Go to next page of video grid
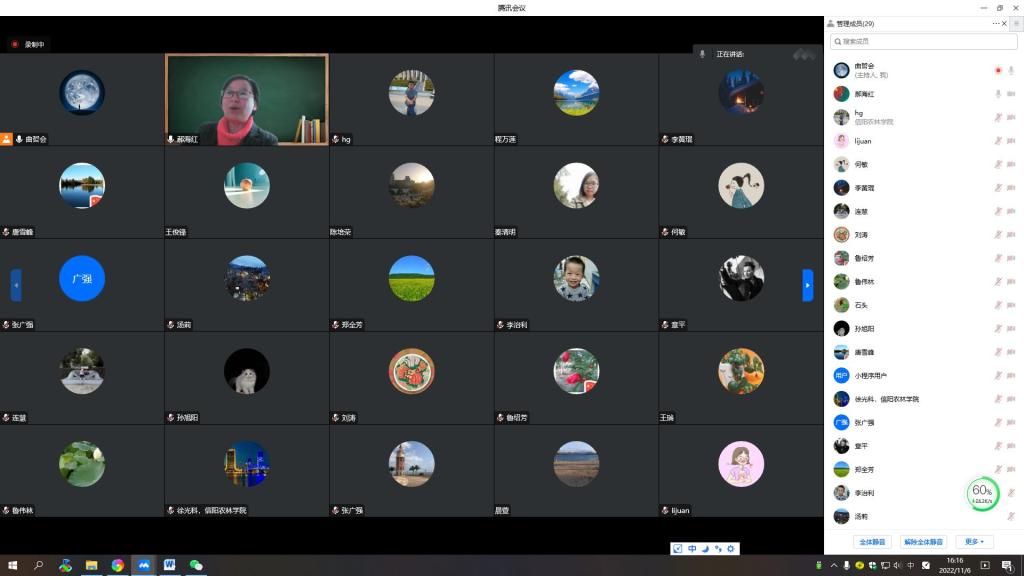This screenshot has width=1024, height=576. tap(808, 285)
